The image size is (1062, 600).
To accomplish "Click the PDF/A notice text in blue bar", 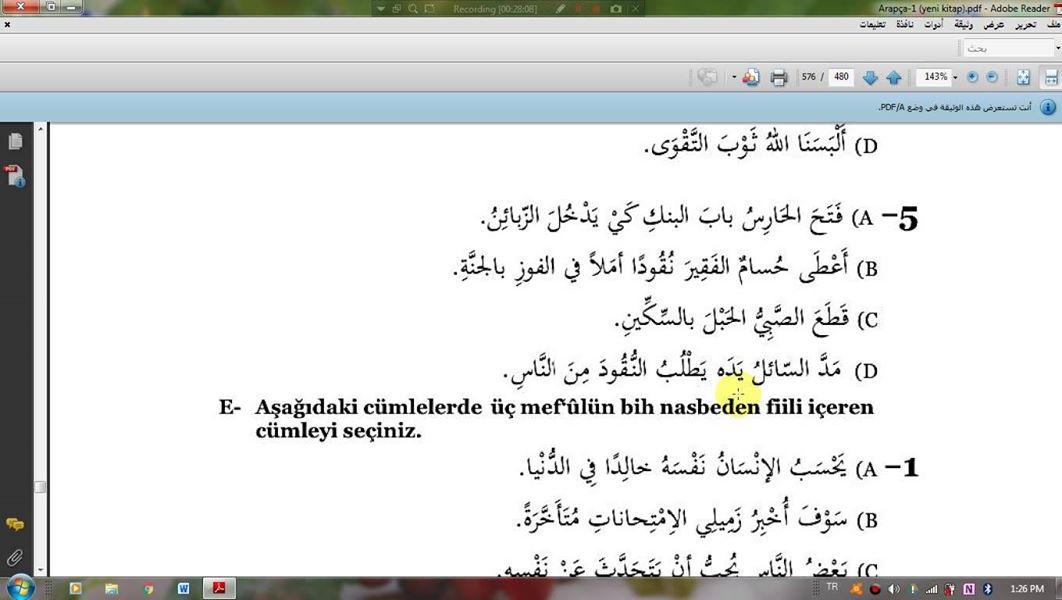I will click(x=955, y=107).
